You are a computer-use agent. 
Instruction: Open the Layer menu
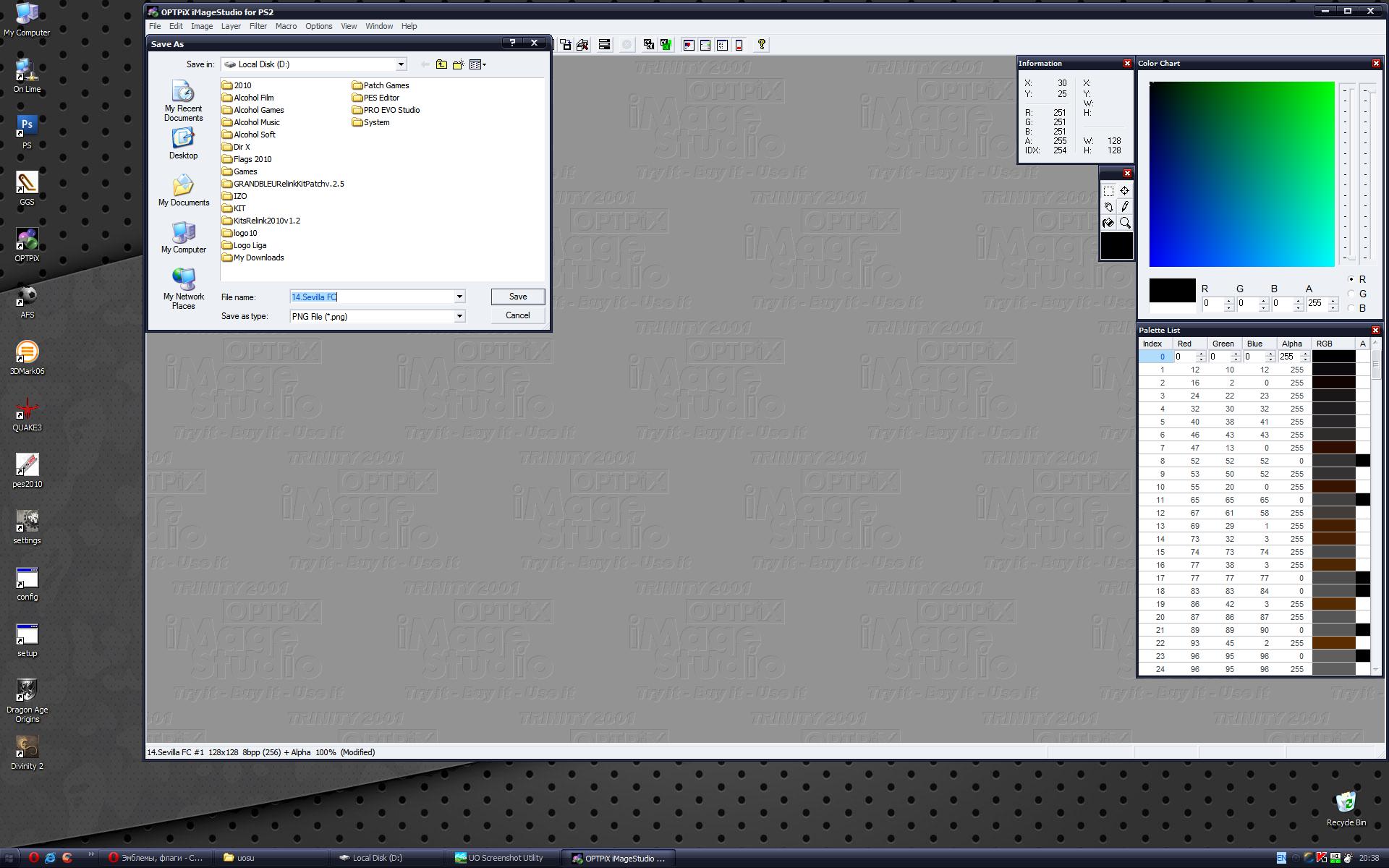(x=231, y=26)
